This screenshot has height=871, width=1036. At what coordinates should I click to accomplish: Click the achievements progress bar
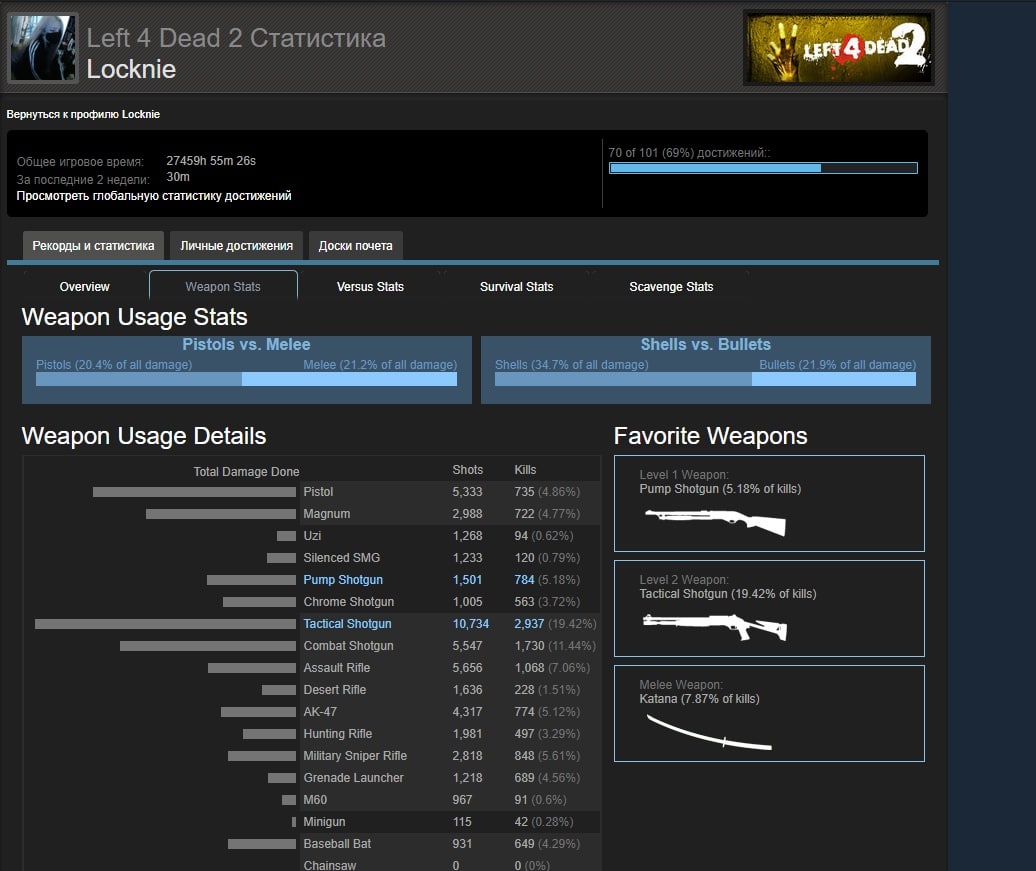763,168
